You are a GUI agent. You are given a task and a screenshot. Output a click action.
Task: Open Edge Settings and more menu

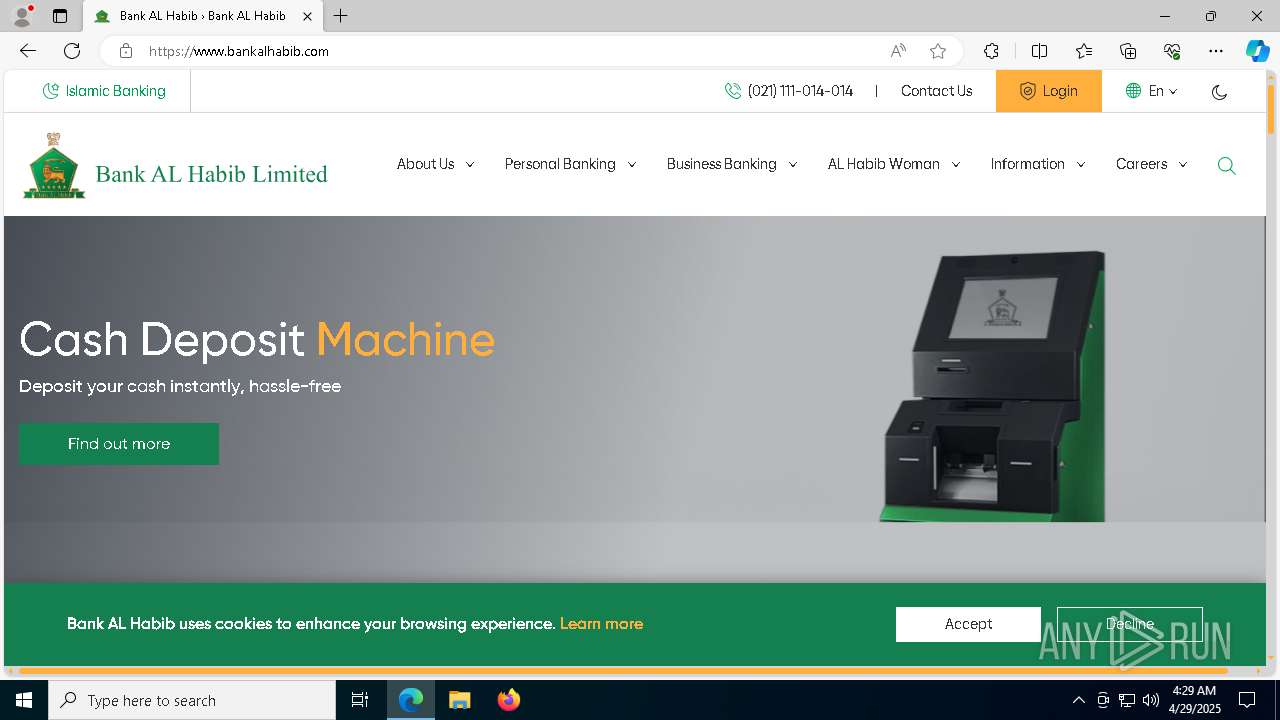(1216, 51)
